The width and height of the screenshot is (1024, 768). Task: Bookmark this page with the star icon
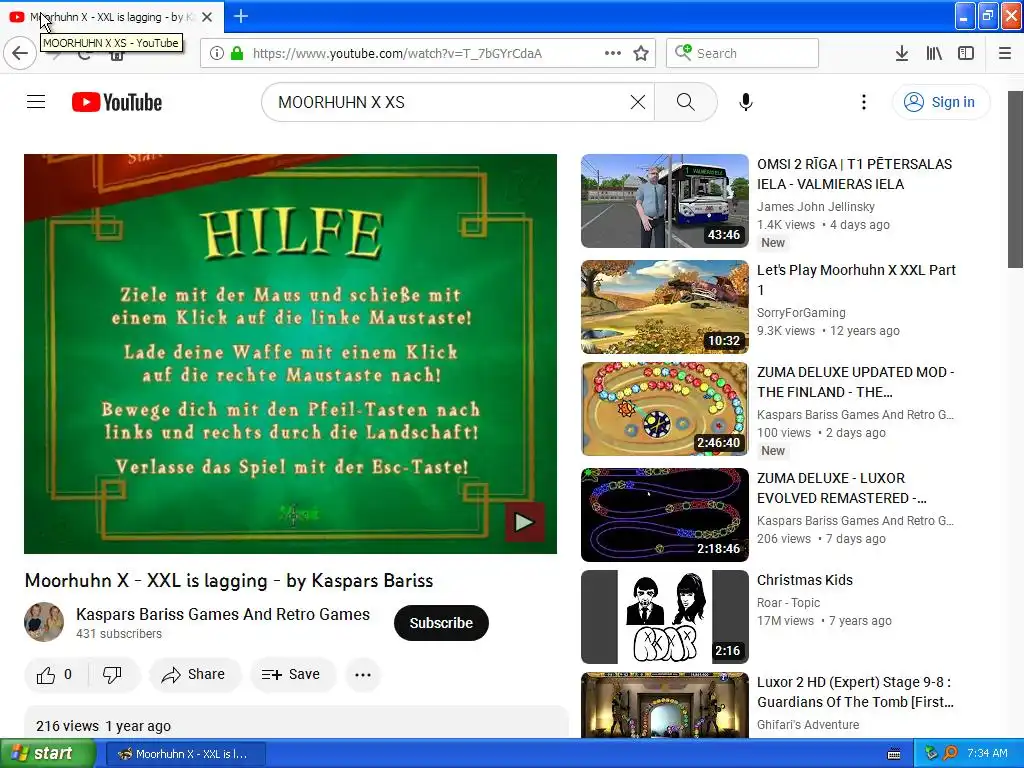[641, 53]
